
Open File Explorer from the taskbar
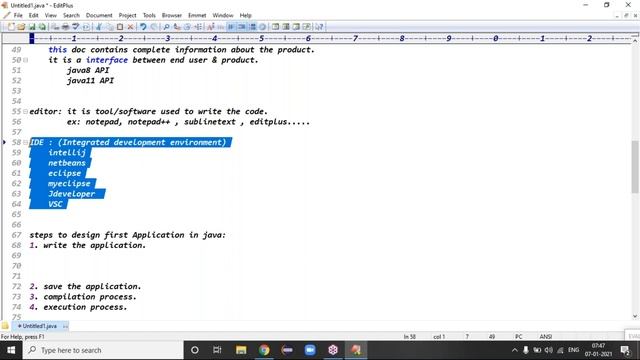coord(241,350)
